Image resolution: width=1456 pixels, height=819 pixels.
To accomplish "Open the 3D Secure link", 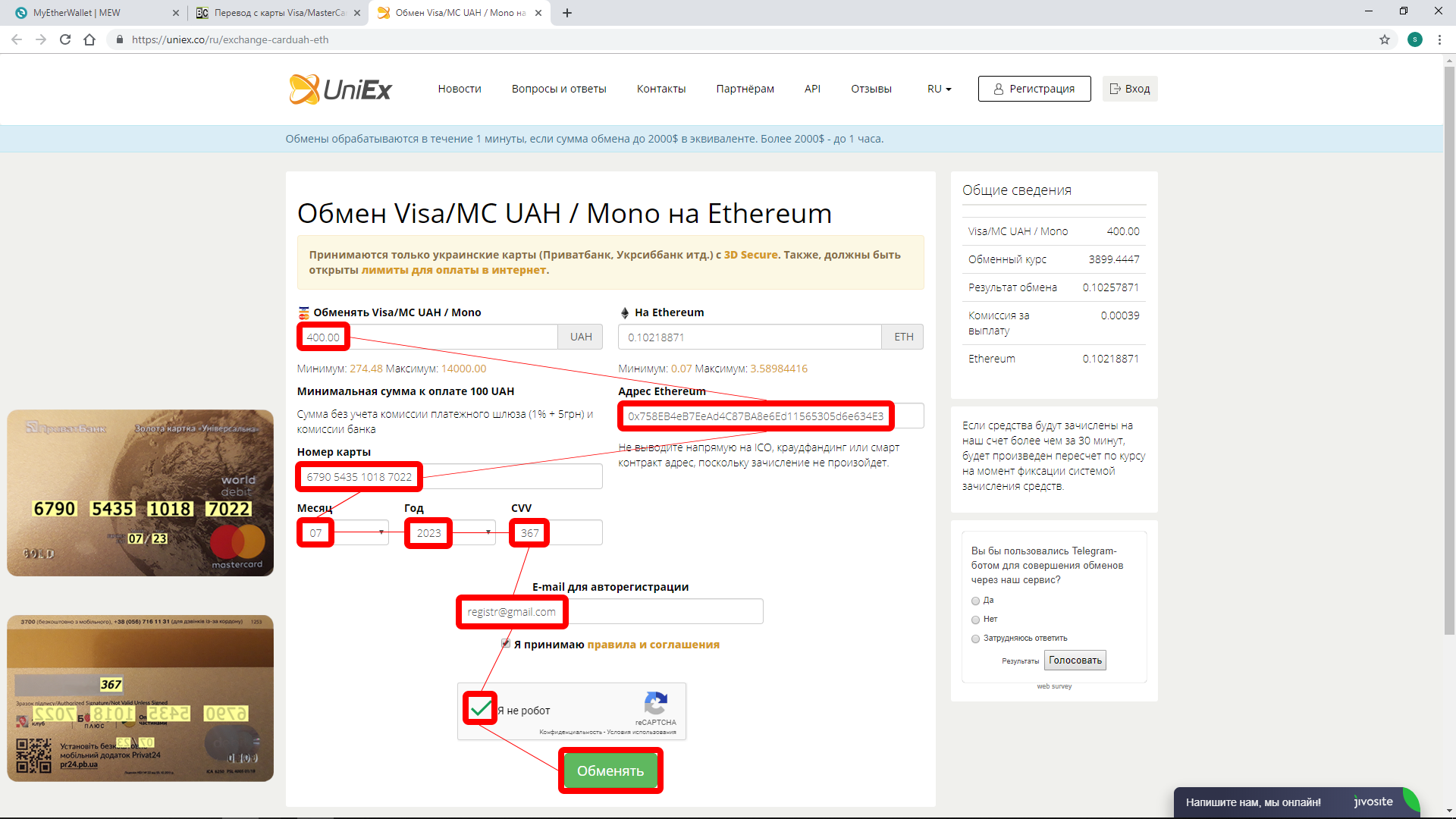I will 751,255.
